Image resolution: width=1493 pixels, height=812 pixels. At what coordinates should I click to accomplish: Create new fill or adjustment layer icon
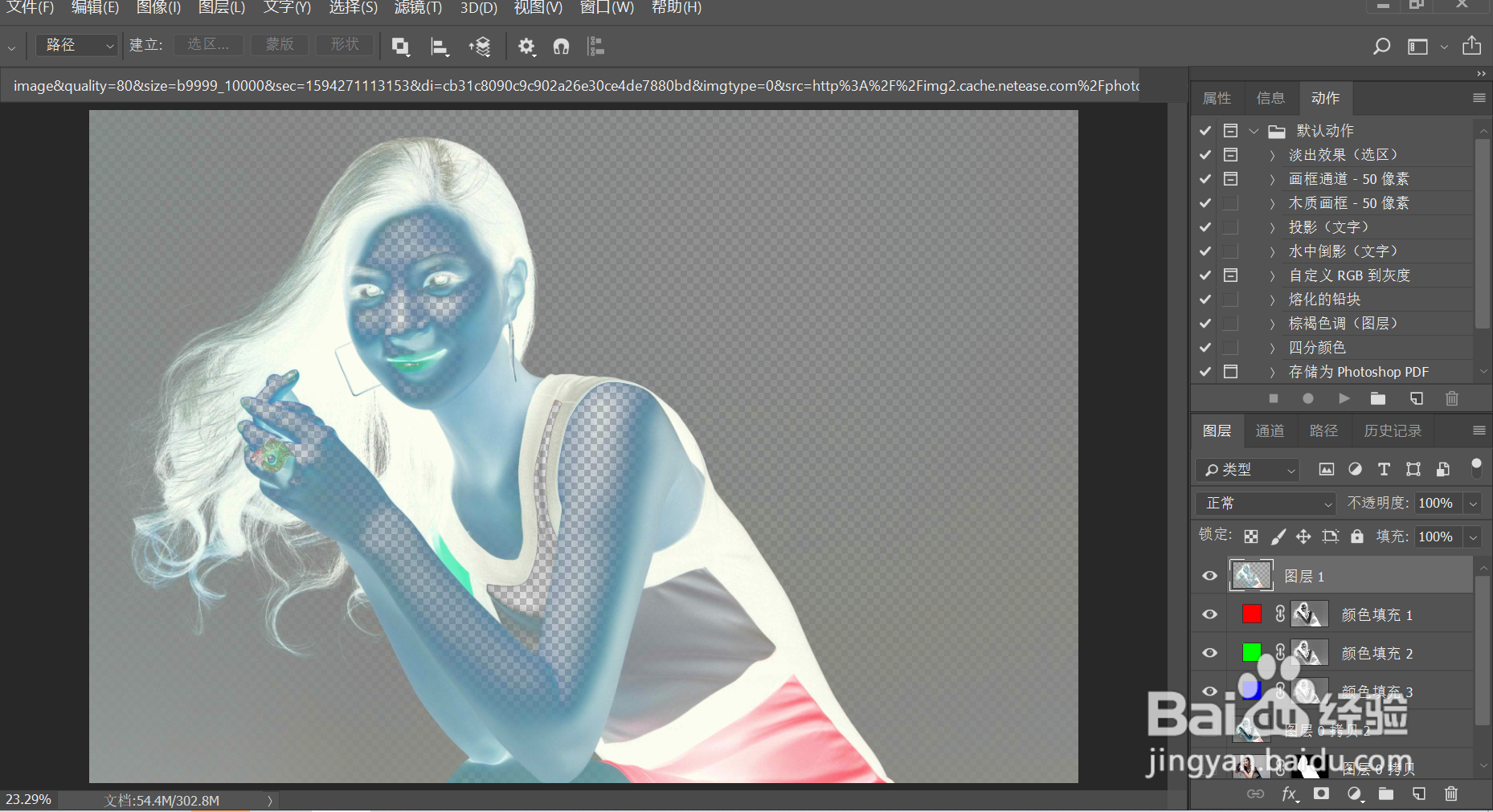coord(1356,794)
